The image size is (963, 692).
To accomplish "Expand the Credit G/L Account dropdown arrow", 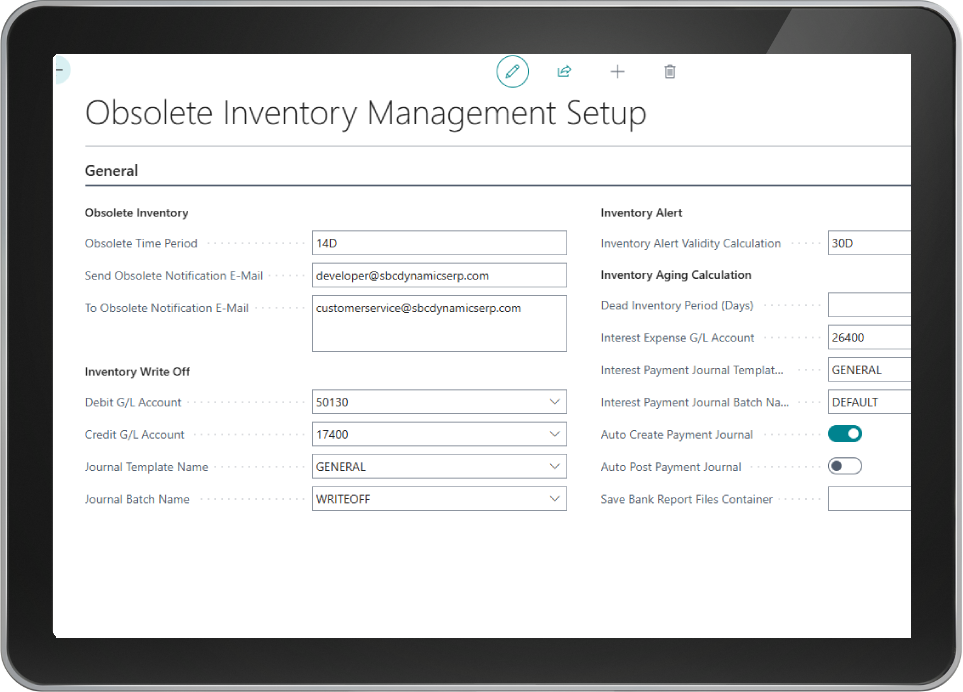I will pos(555,434).
